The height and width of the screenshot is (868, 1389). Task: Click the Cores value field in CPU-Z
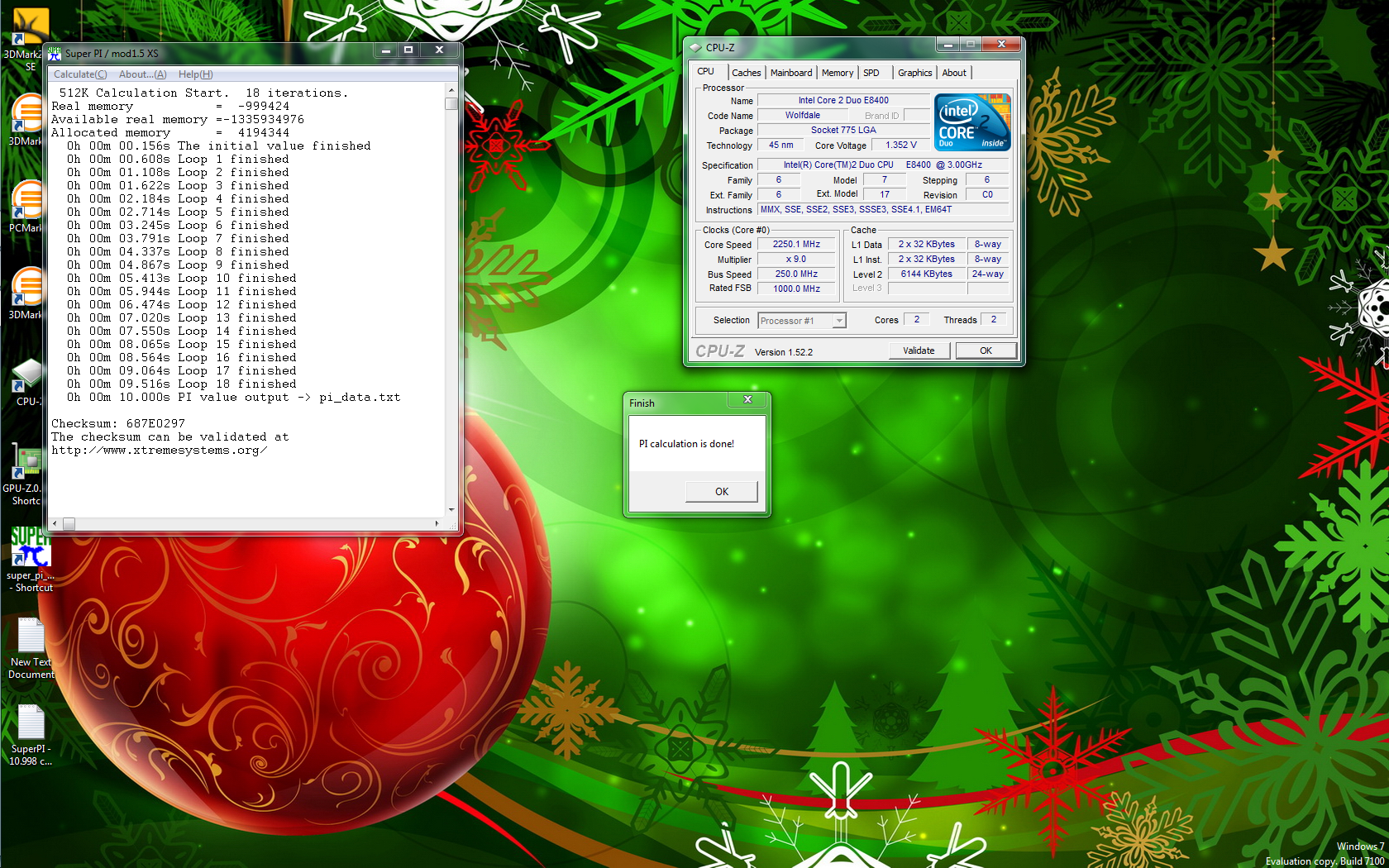[x=916, y=320]
